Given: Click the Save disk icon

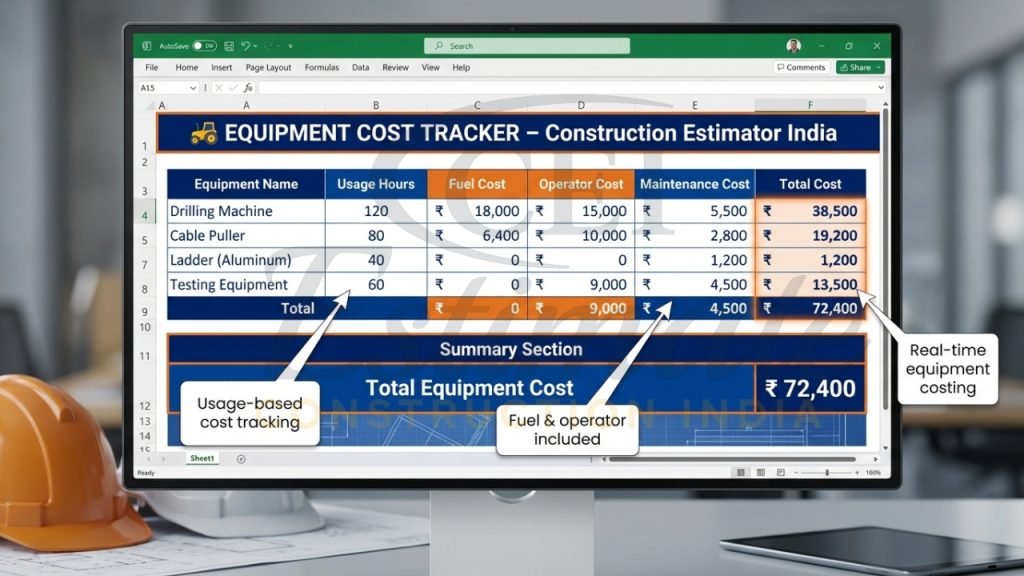Looking at the screenshot, I should coord(229,46).
